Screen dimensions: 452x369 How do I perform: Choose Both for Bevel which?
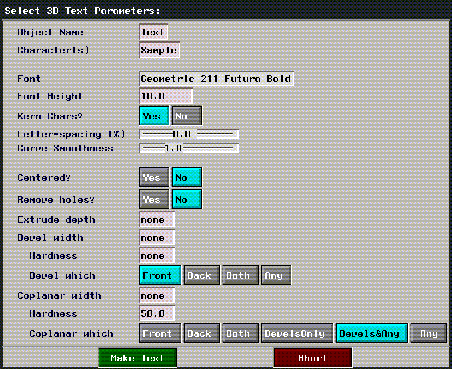(240, 275)
